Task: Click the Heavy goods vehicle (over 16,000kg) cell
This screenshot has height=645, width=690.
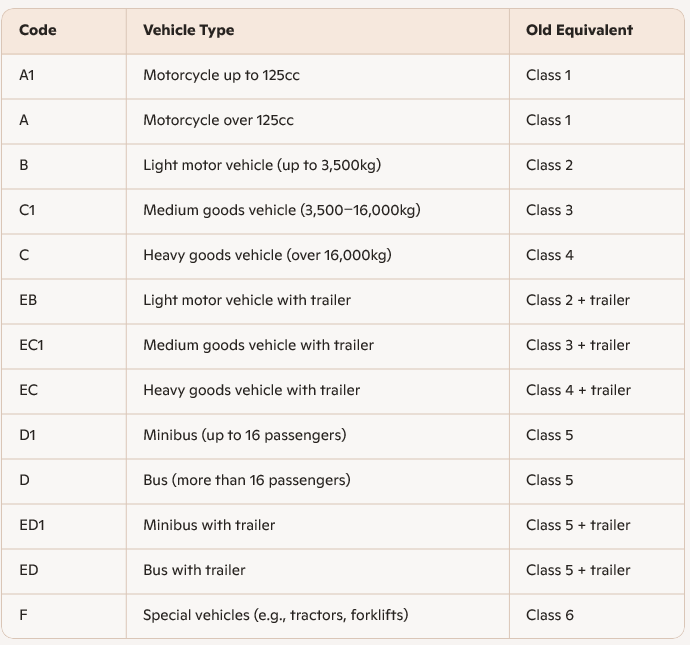Action: tap(318, 257)
